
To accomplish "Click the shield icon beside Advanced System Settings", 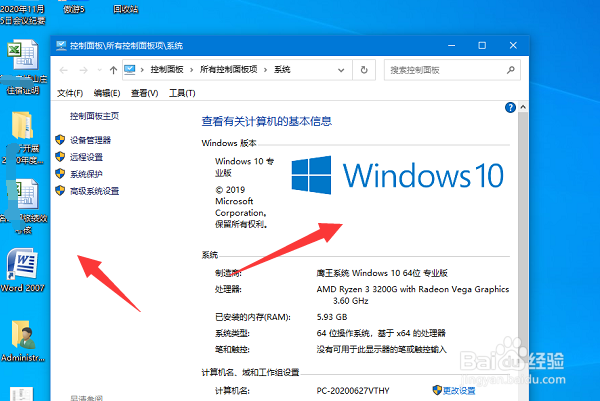I will coord(60,191).
